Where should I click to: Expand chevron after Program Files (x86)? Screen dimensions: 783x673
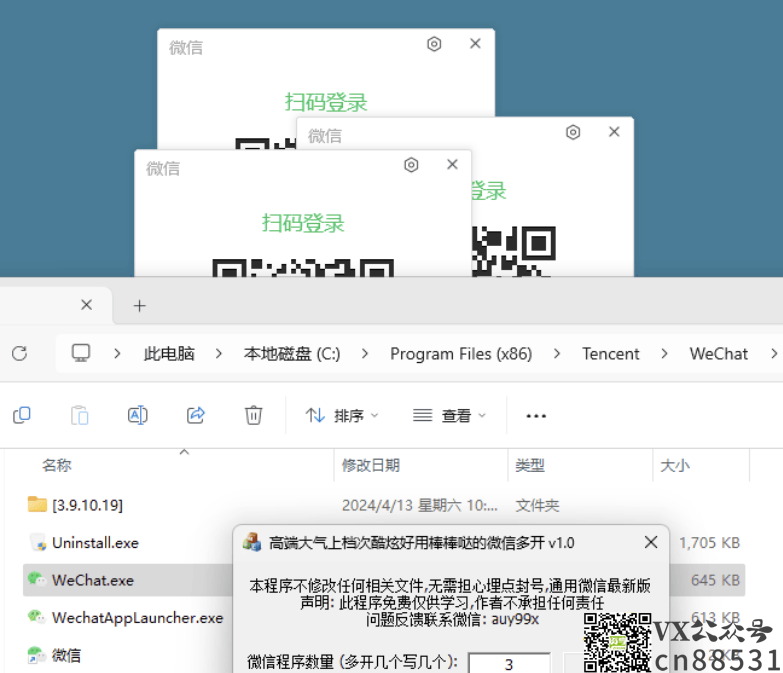557,354
